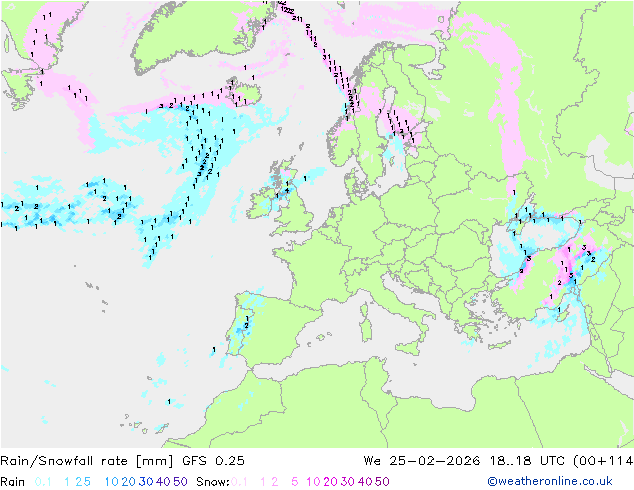This screenshot has width=634, height=490.
Task: Select Snow legend value 5
Action: (295, 482)
